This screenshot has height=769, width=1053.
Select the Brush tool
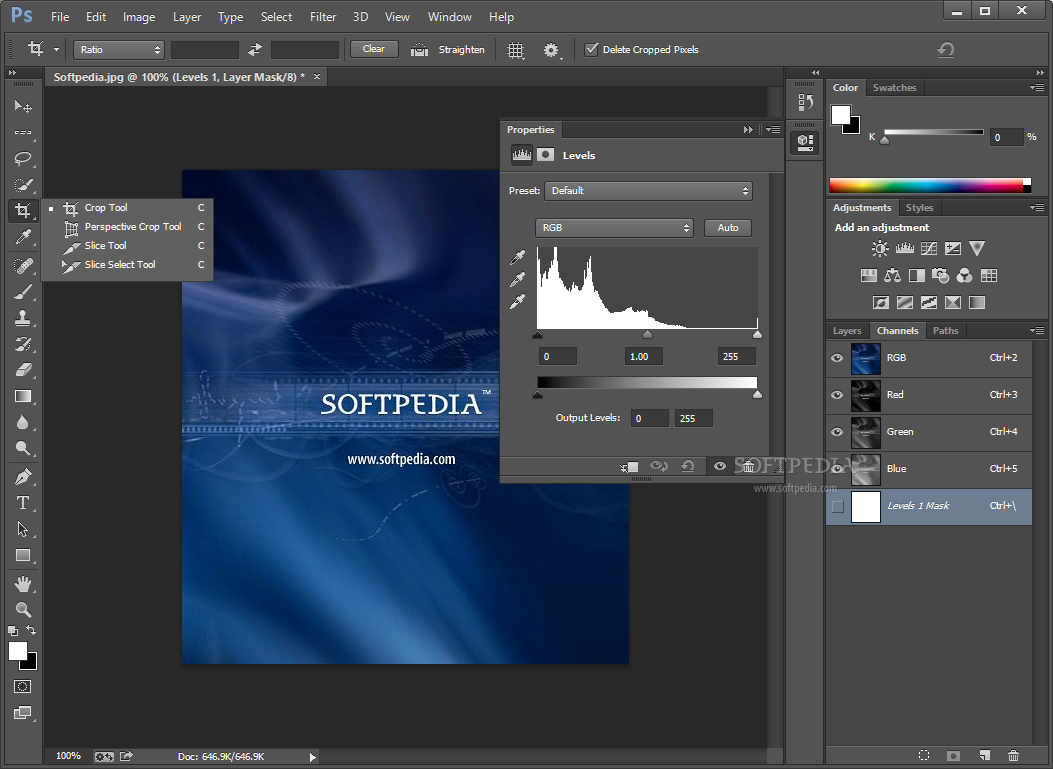click(23, 291)
